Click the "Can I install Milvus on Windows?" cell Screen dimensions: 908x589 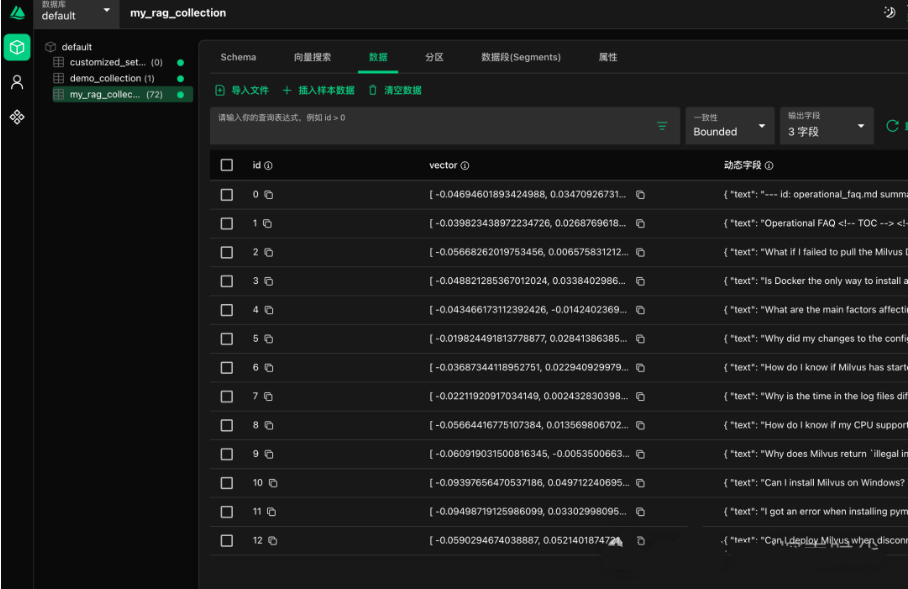(x=814, y=483)
